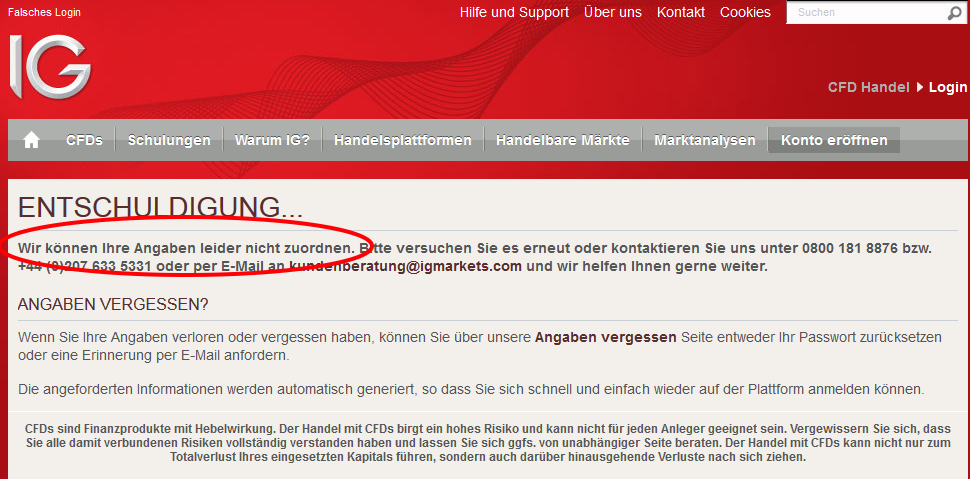Click the search magnifier icon
The image size is (970, 479).
pos(954,12)
